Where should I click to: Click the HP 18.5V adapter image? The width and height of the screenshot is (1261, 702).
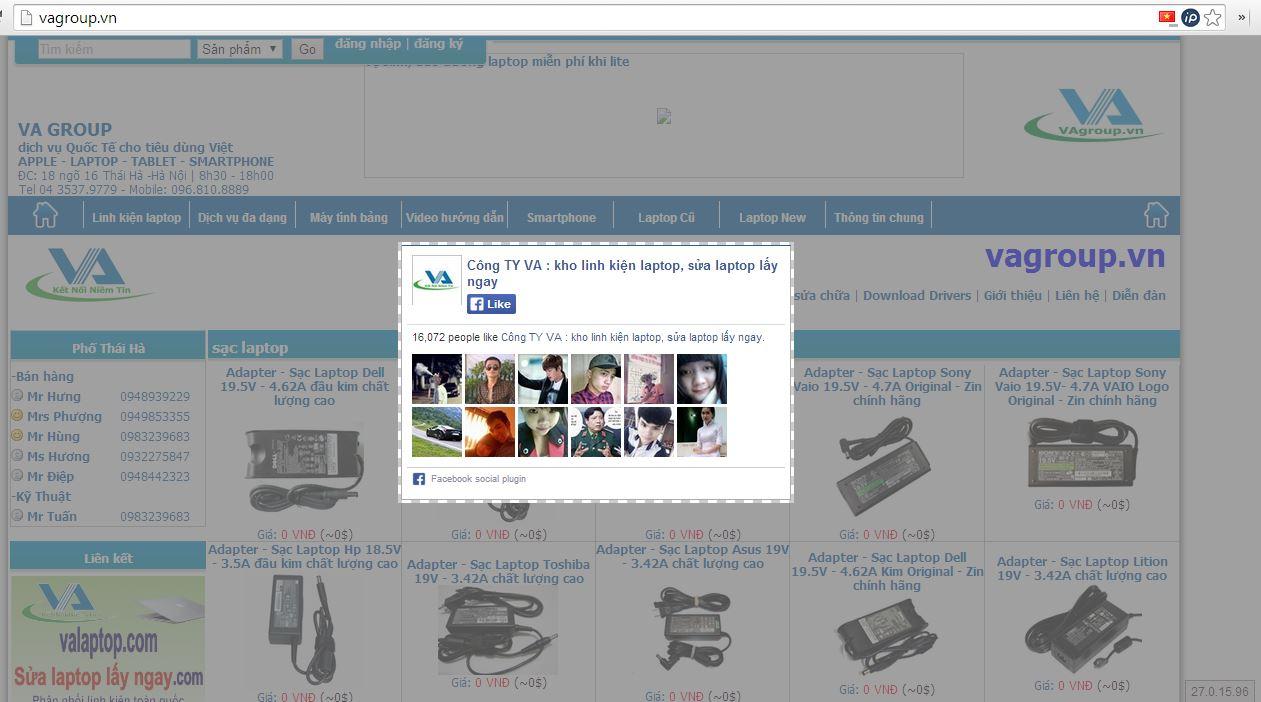[304, 628]
